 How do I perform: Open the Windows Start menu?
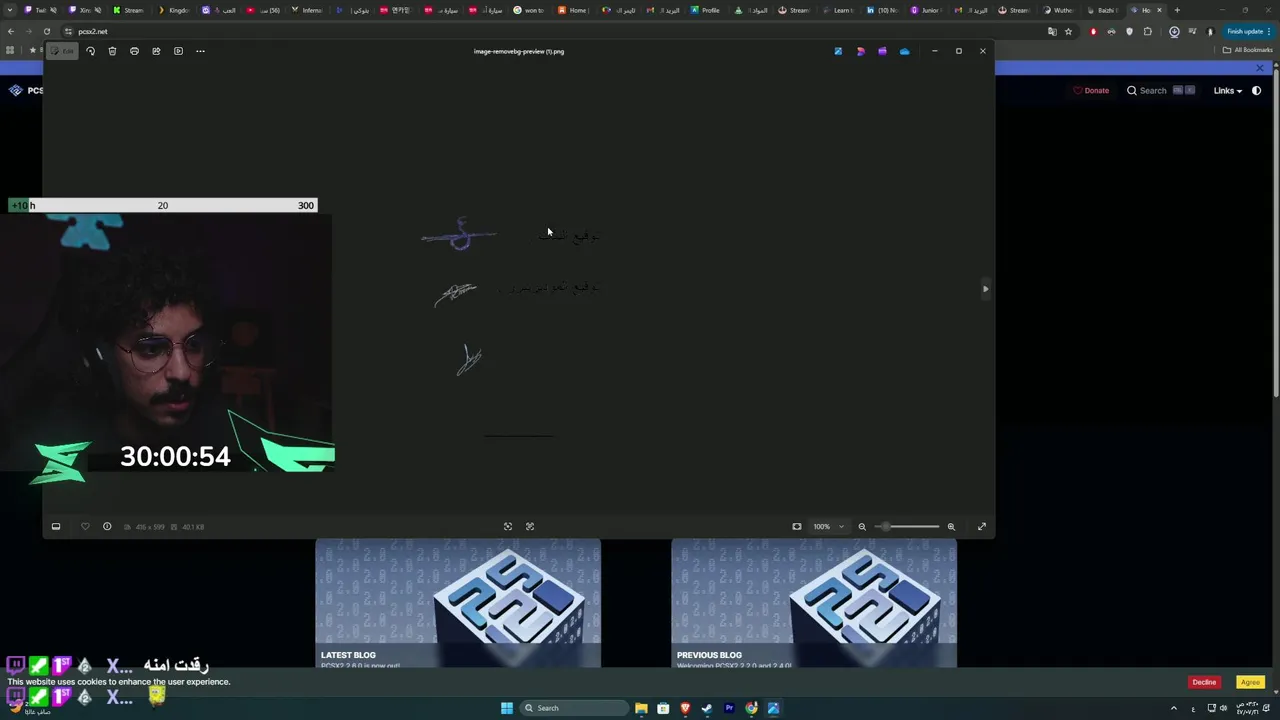pyautogui.click(x=507, y=708)
